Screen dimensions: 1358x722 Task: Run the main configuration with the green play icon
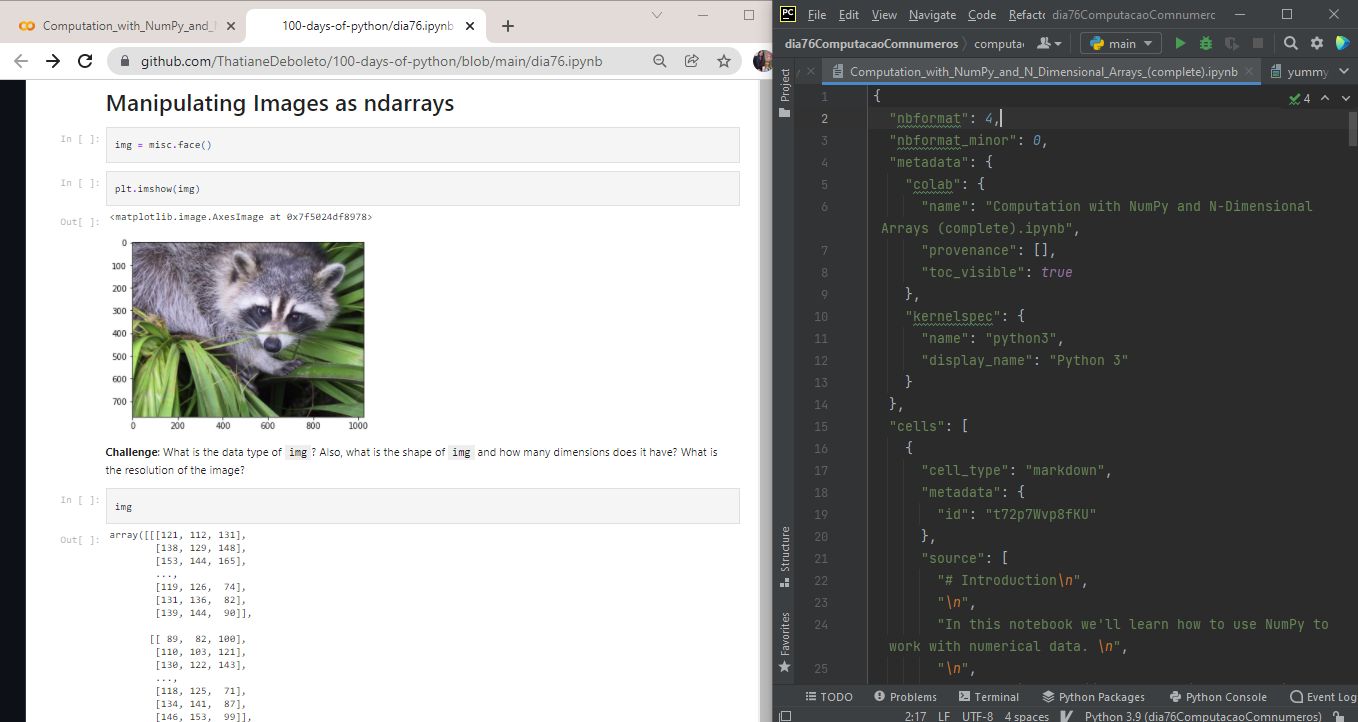point(1181,43)
